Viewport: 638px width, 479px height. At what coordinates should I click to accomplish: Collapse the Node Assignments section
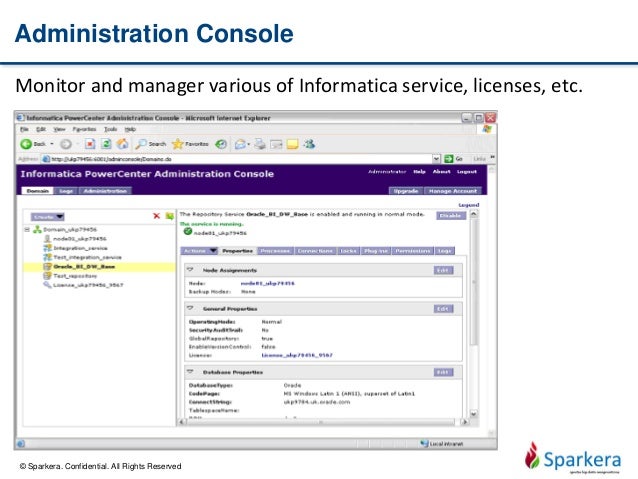pos(190,270)
